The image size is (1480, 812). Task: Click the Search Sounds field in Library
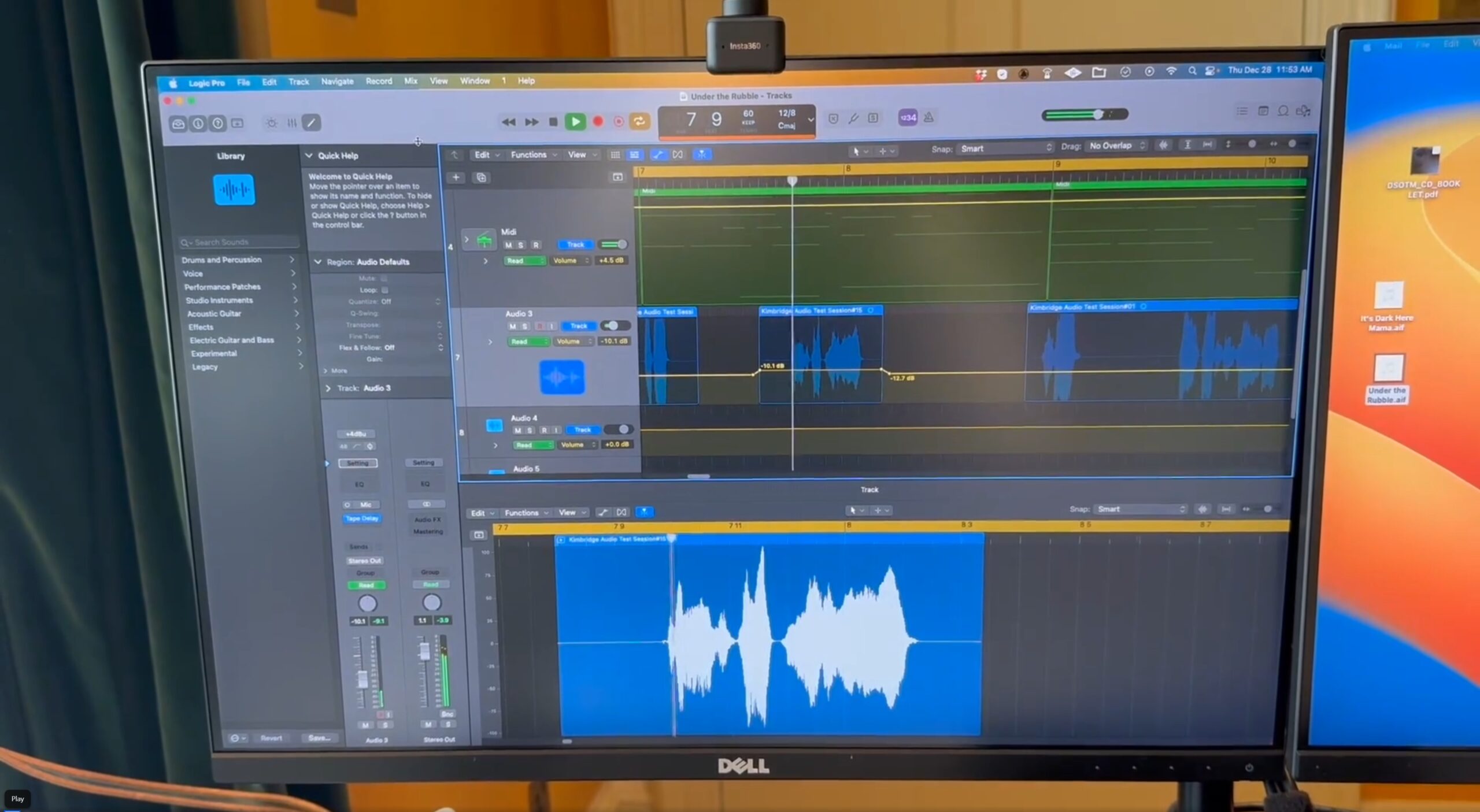click(239, 242)
